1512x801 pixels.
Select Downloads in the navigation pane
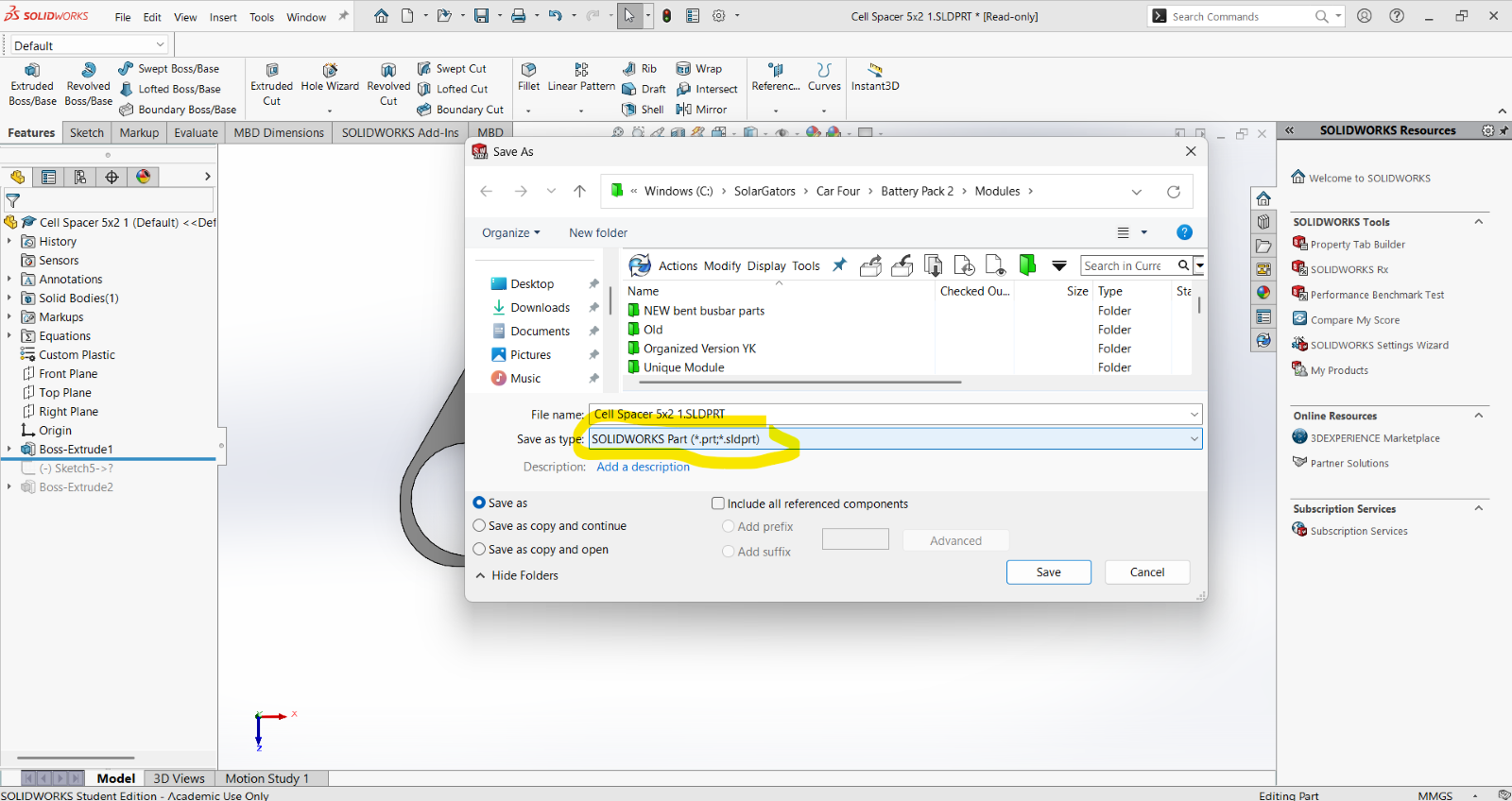point(541,307)
